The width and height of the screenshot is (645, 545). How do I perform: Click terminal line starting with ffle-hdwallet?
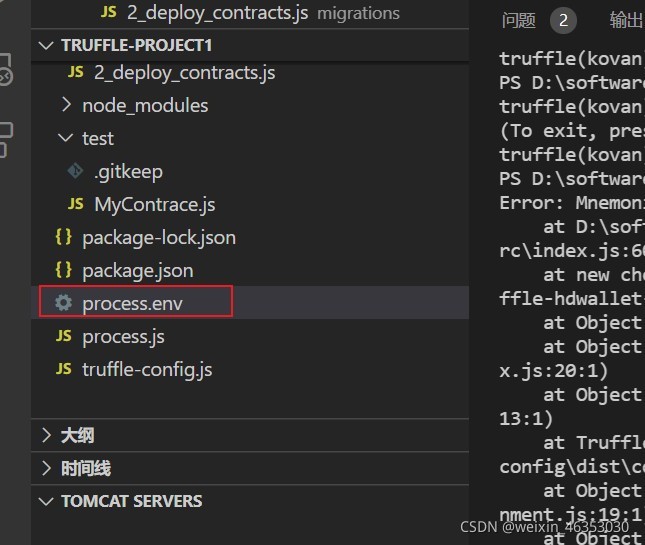(572, 299)
